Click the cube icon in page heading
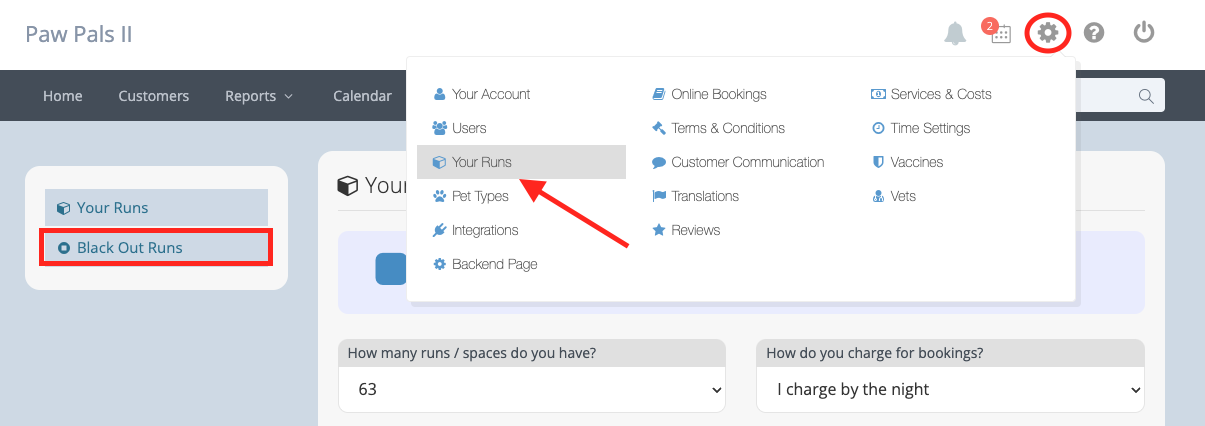This screenshot has width=1205, height=426. pos(348,185)
